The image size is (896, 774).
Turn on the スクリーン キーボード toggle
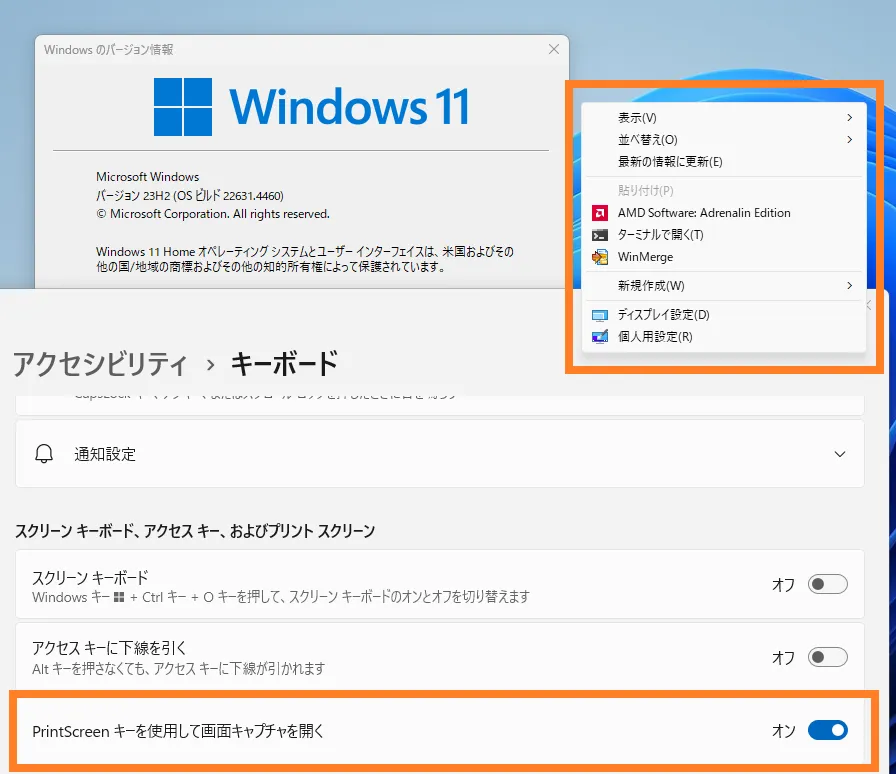pyautogui.click(x=827, y=584)
